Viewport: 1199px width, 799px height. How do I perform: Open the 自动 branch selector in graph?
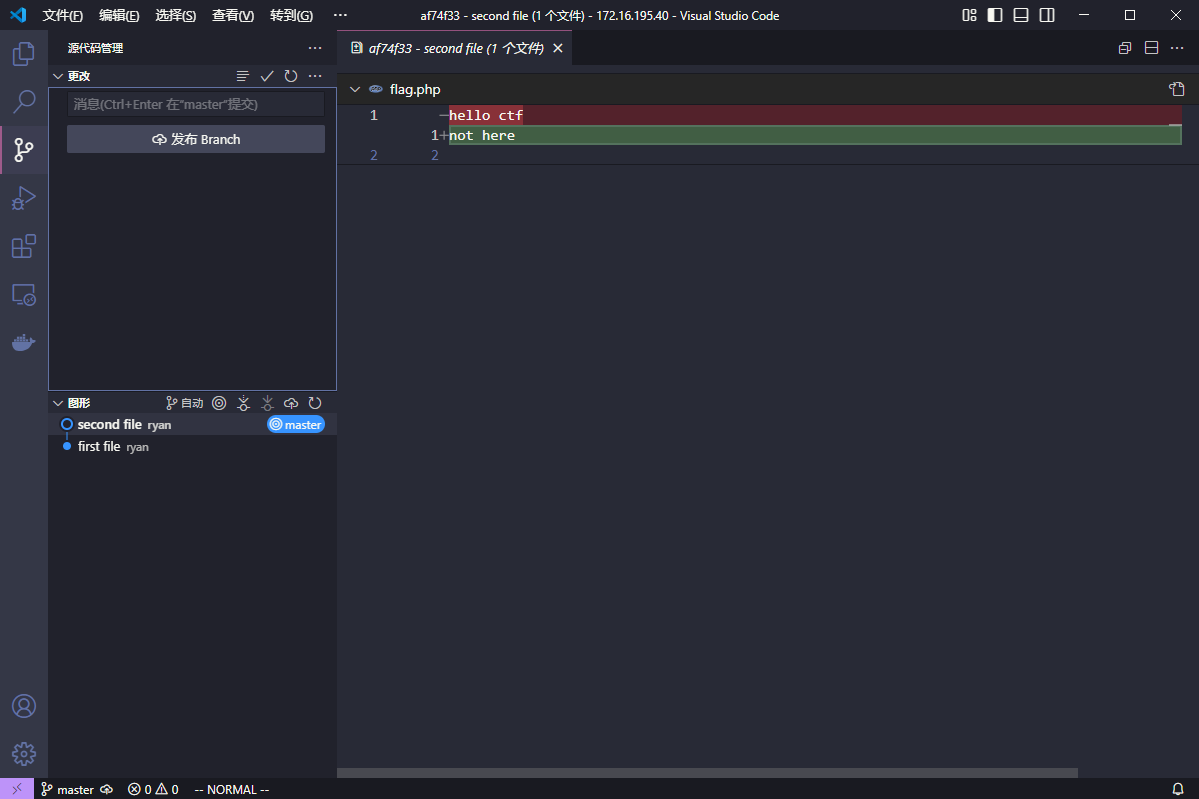(x=184, y=403)
